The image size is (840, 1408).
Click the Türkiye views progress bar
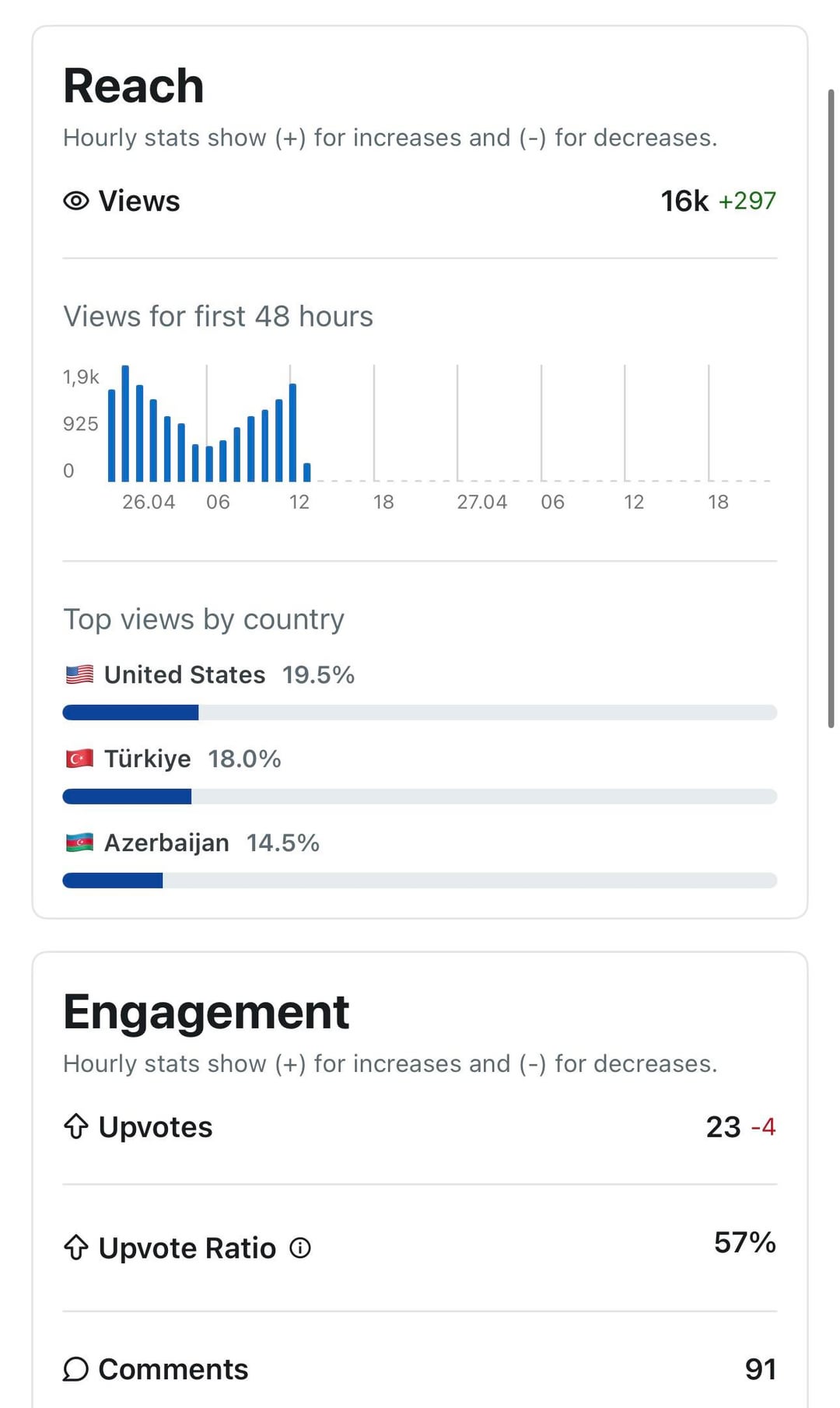419,797
